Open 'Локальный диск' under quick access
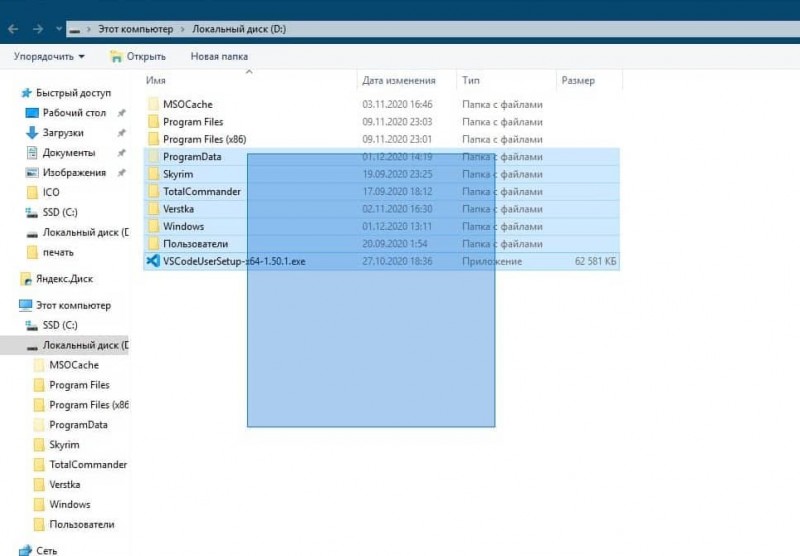The width and height of the screenshot is (800, 556). pos(86,232)
